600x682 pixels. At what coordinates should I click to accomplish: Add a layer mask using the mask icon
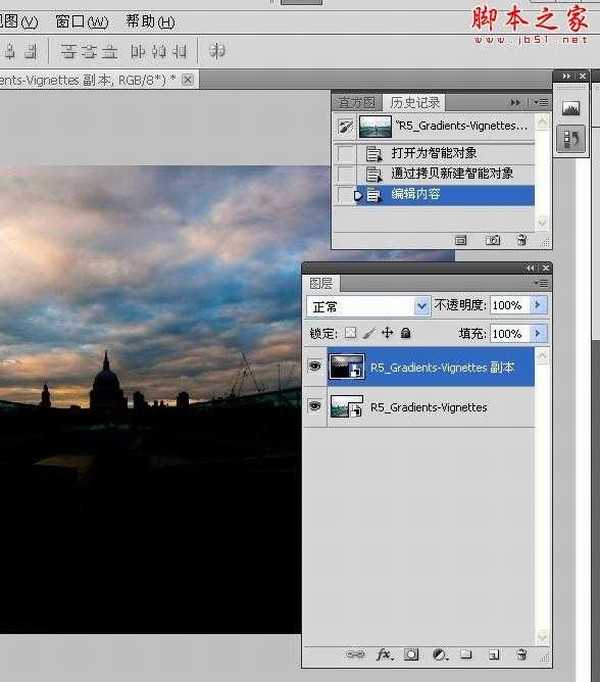tap(411, 655)
